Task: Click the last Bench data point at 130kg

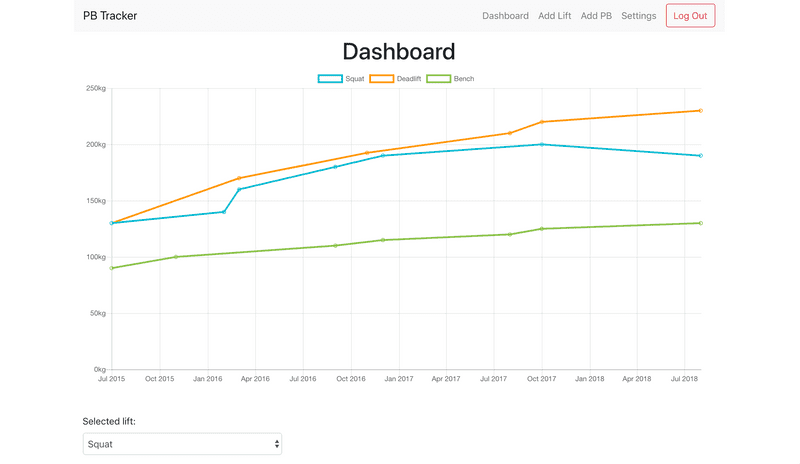Action: pos(701,223)
